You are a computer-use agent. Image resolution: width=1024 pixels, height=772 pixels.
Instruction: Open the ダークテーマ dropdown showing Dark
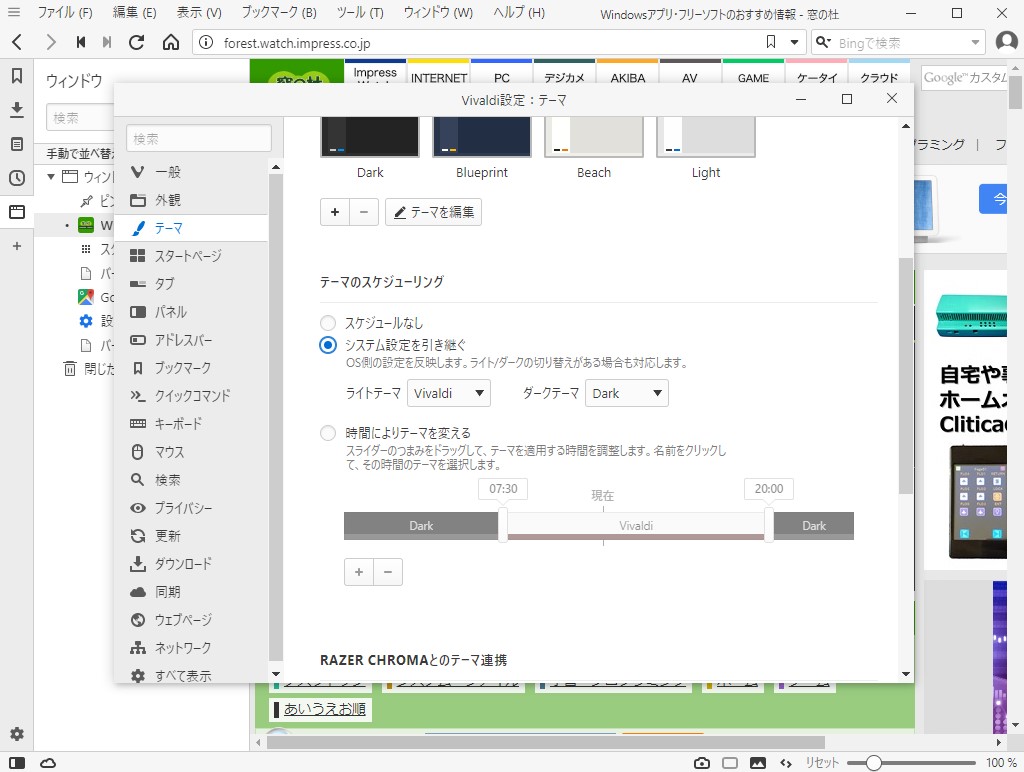click(x=626, y=393)
